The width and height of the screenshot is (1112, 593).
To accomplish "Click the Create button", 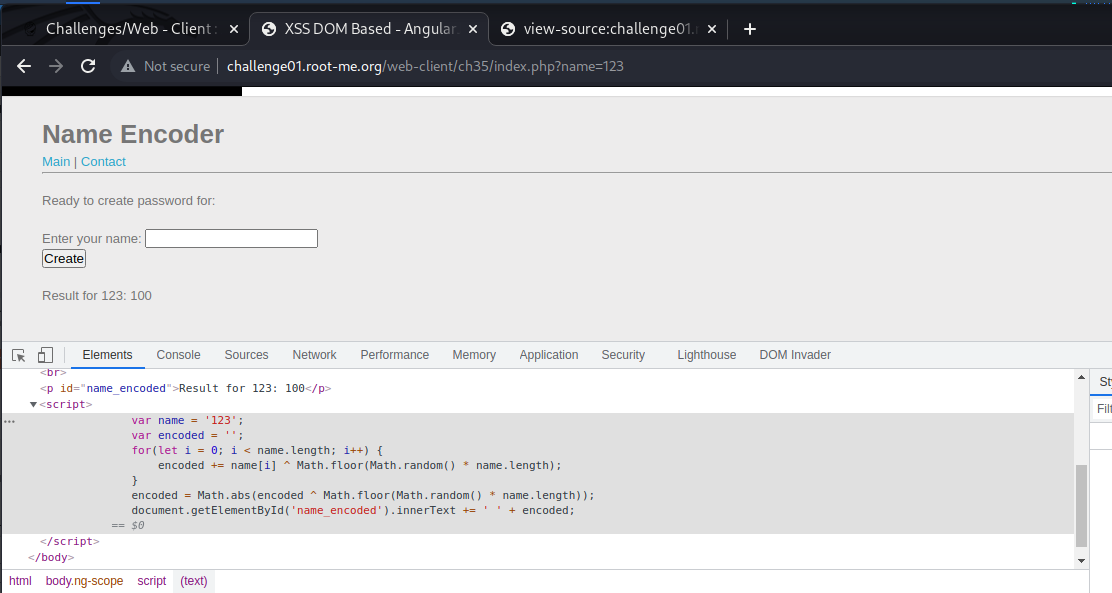I will 64,259.
